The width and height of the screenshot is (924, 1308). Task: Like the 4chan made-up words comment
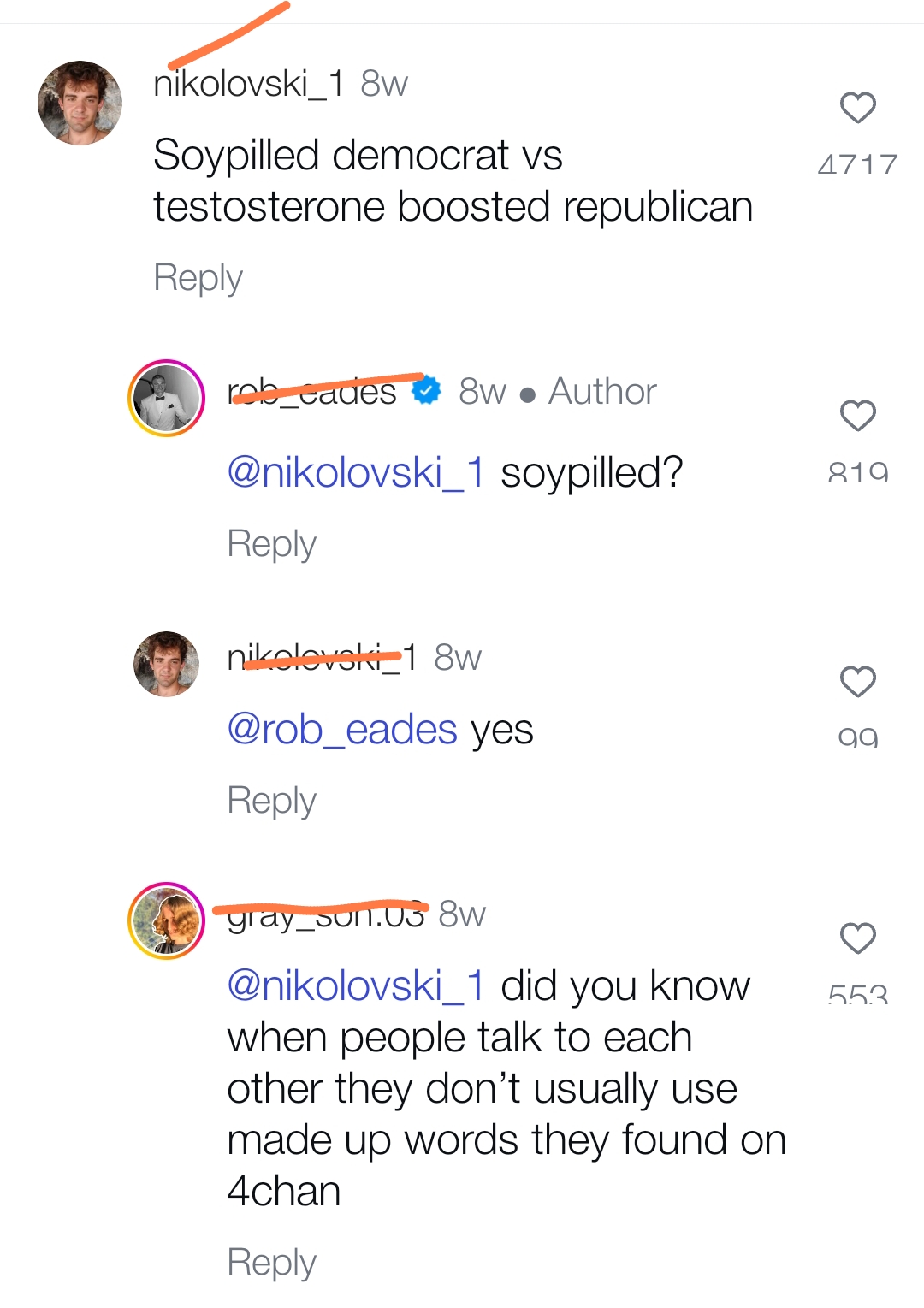(857, 938)
